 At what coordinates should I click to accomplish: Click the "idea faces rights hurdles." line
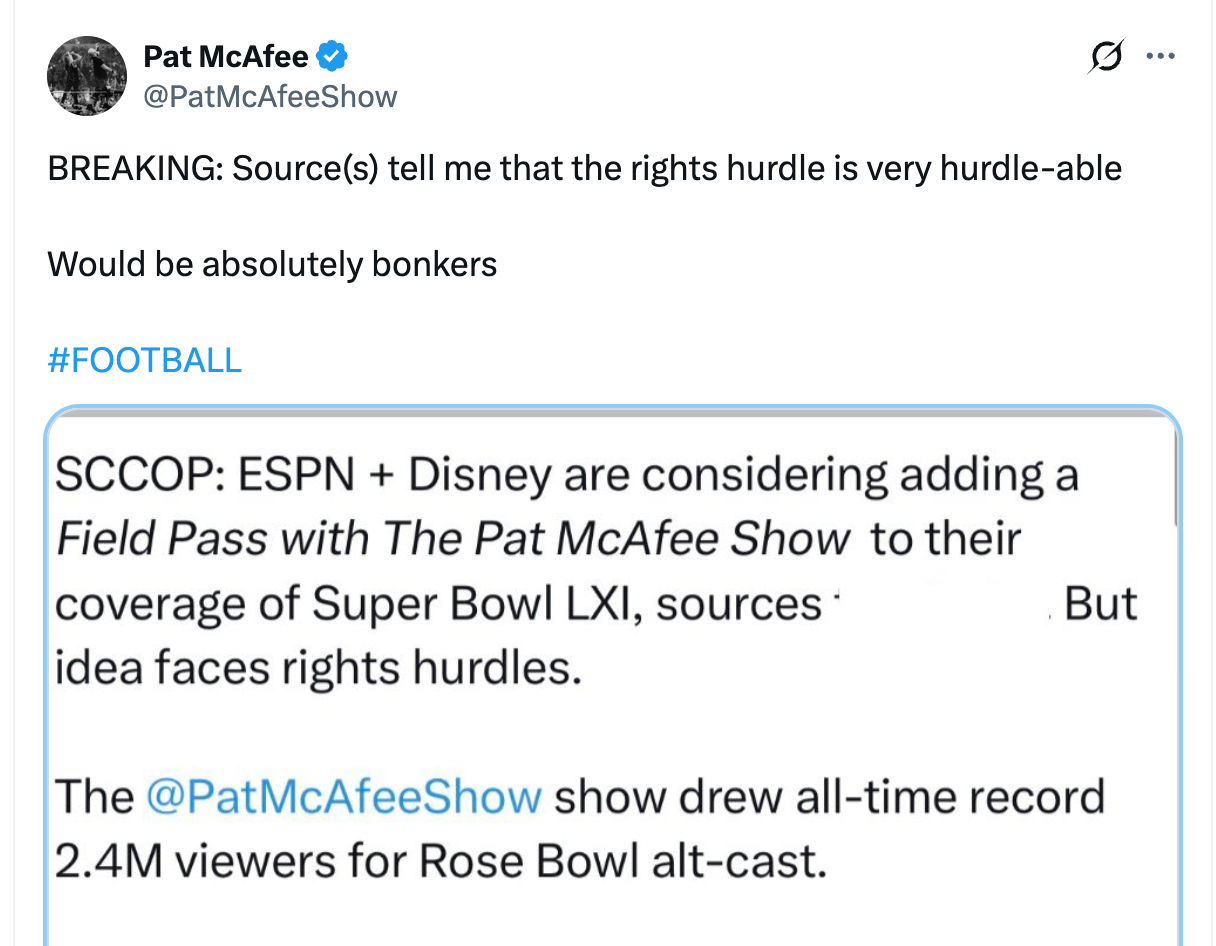pyautogui.click(x=318, y=667)
